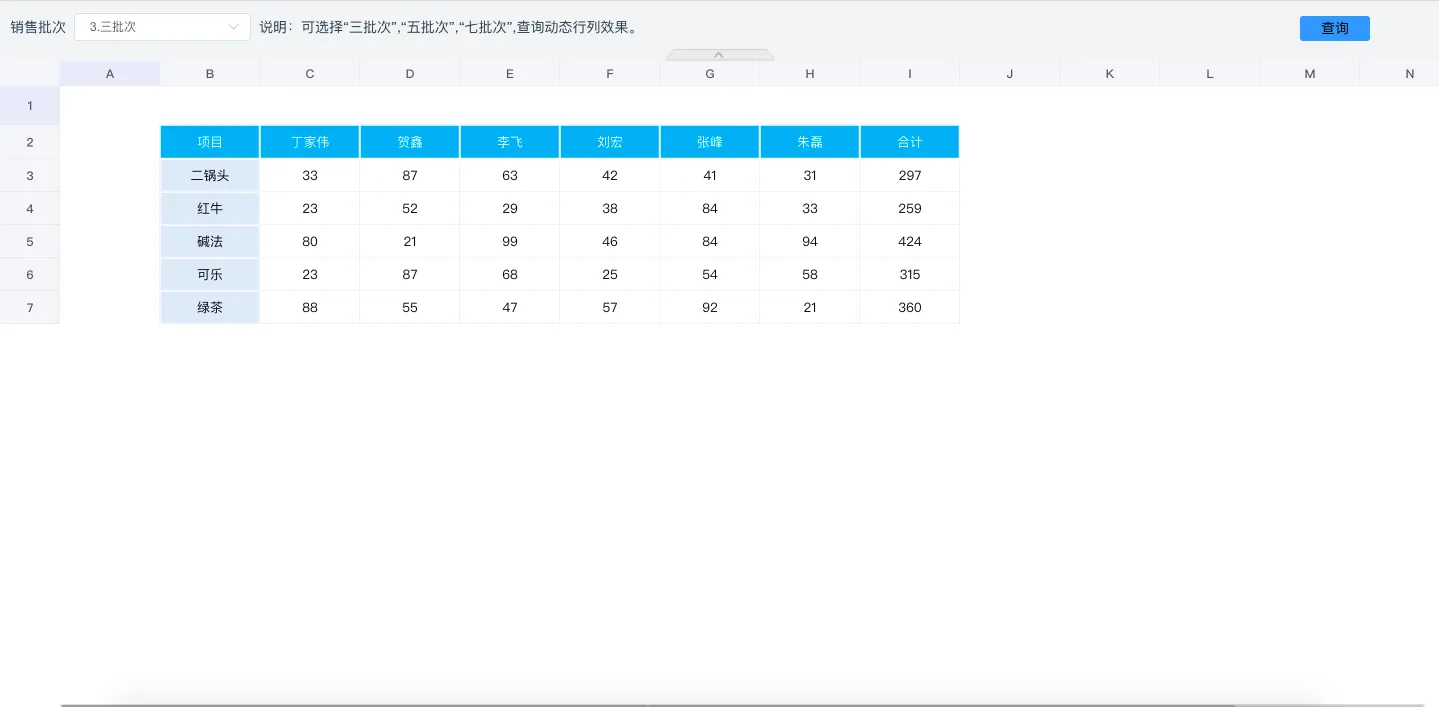The height and width of the screenshot is (707, 1439).
Task: Click the 合计 total header cell
Action: (909, 142)
